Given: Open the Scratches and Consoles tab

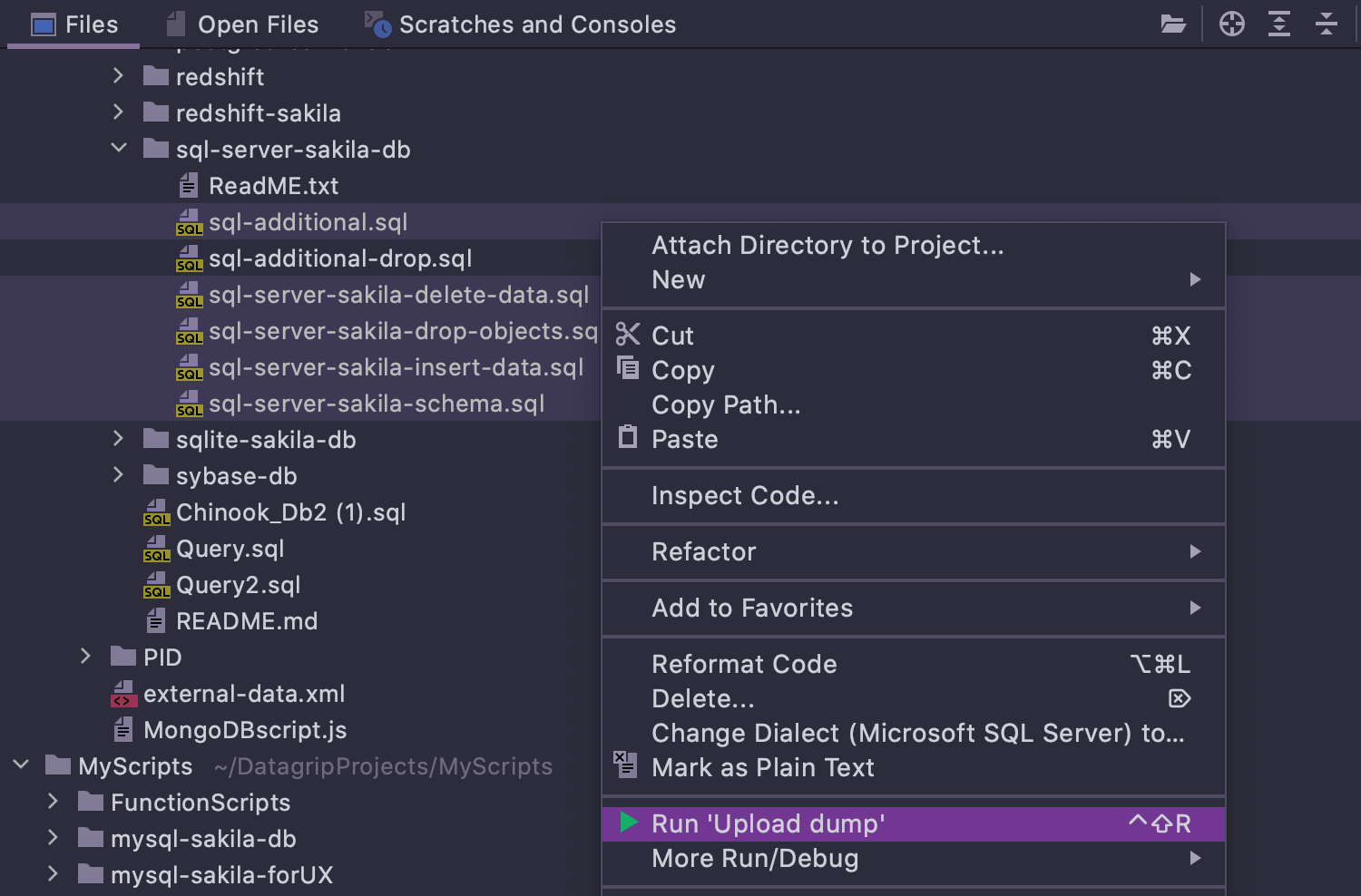Looking at the screenshot, I should pyautogui.click(x=521, y=24).
